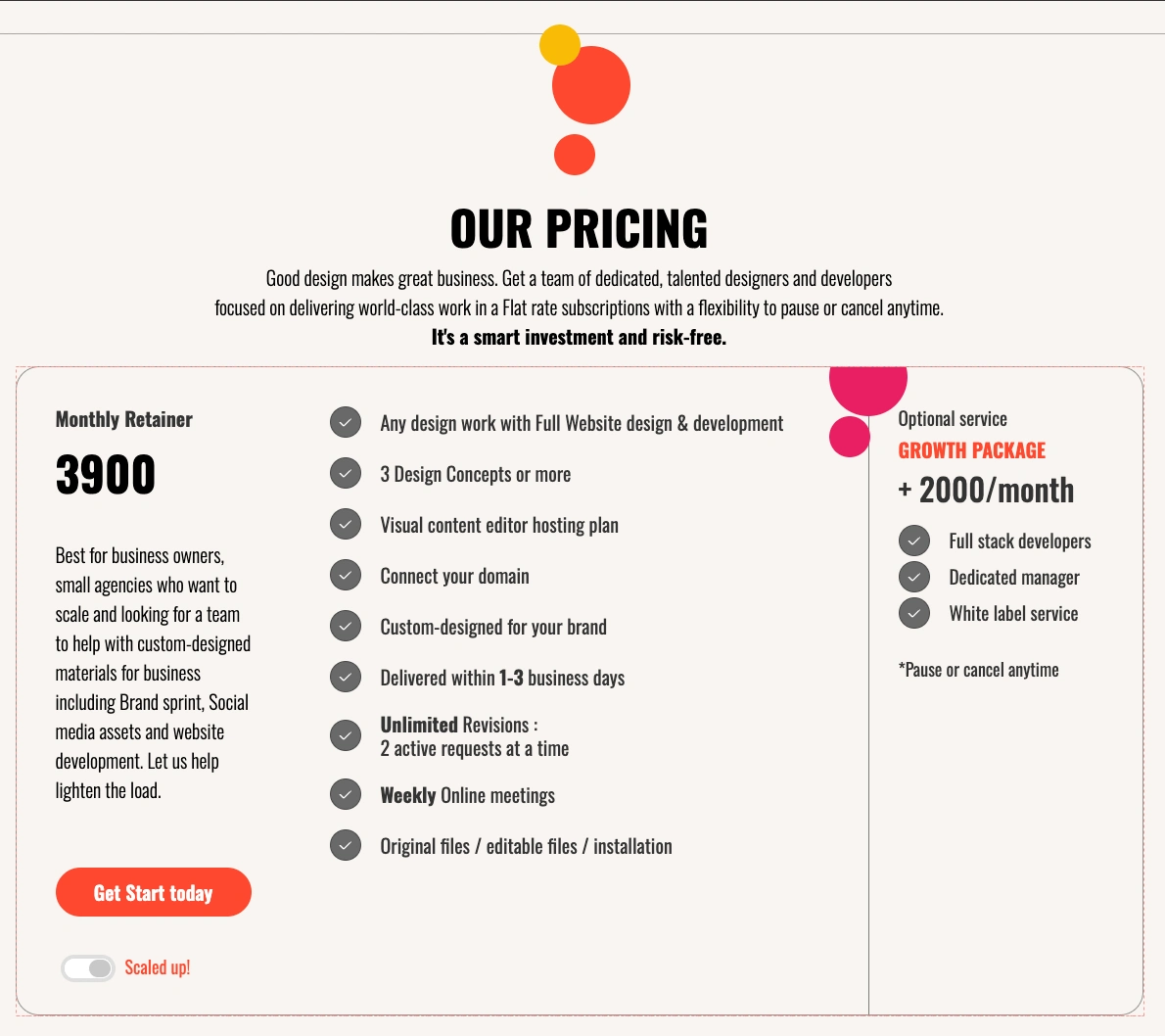Viewport: 1165px width, 1036px height.
Task: Click the '+ 2000/month' price text
Action: (986, 490)
